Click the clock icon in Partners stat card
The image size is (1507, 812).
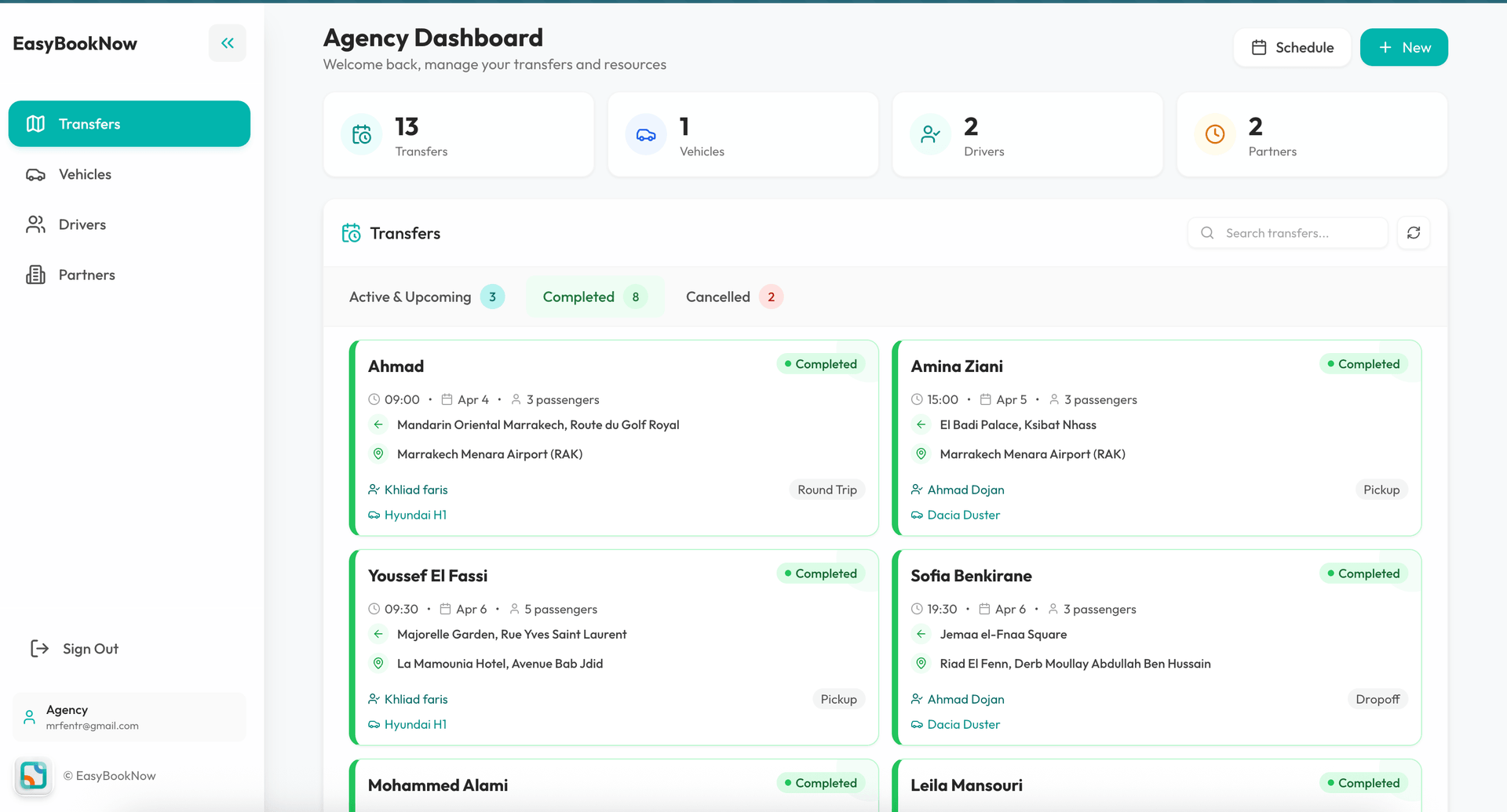coord(1215,135)
